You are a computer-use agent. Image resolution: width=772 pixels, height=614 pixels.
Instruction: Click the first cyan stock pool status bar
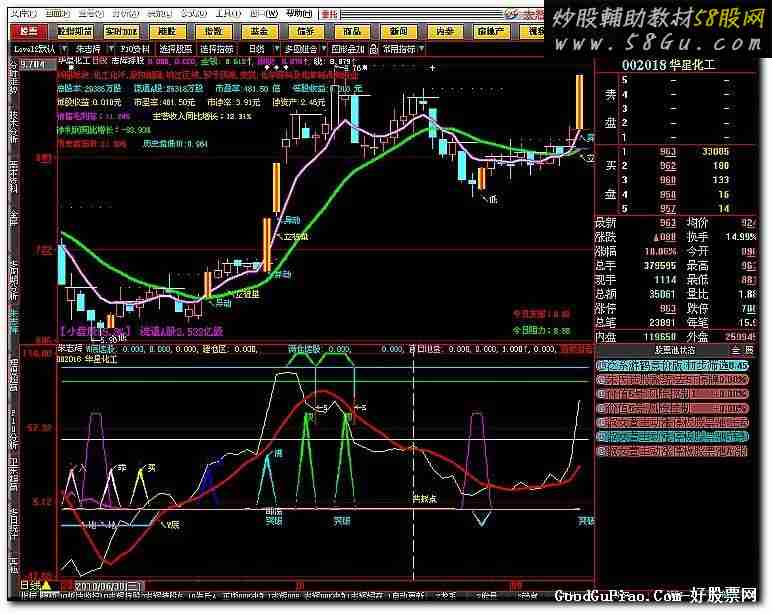click(673, 365)
